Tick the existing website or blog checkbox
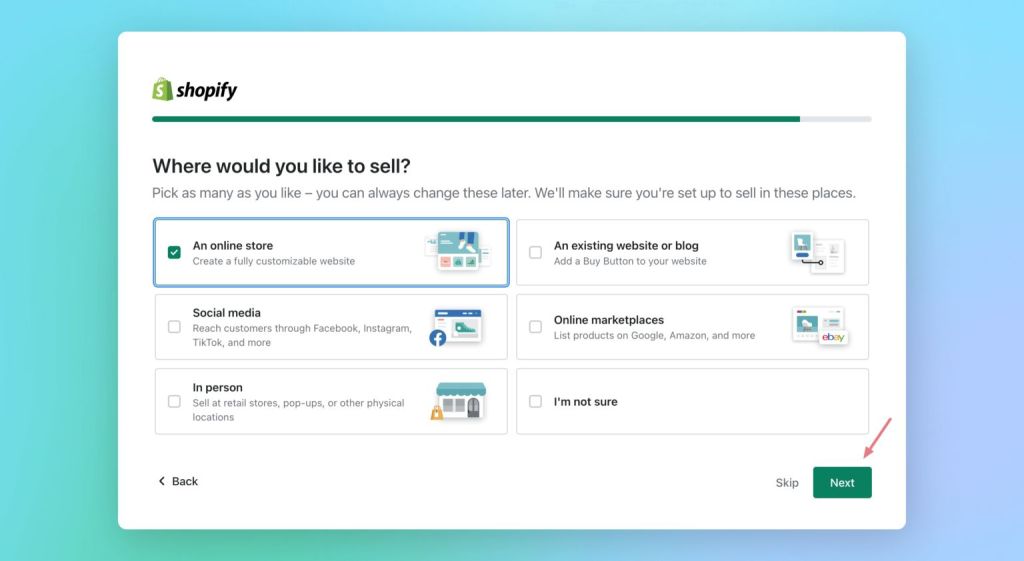Viewport: 1024px width, 561px height. tap(535, 252)
